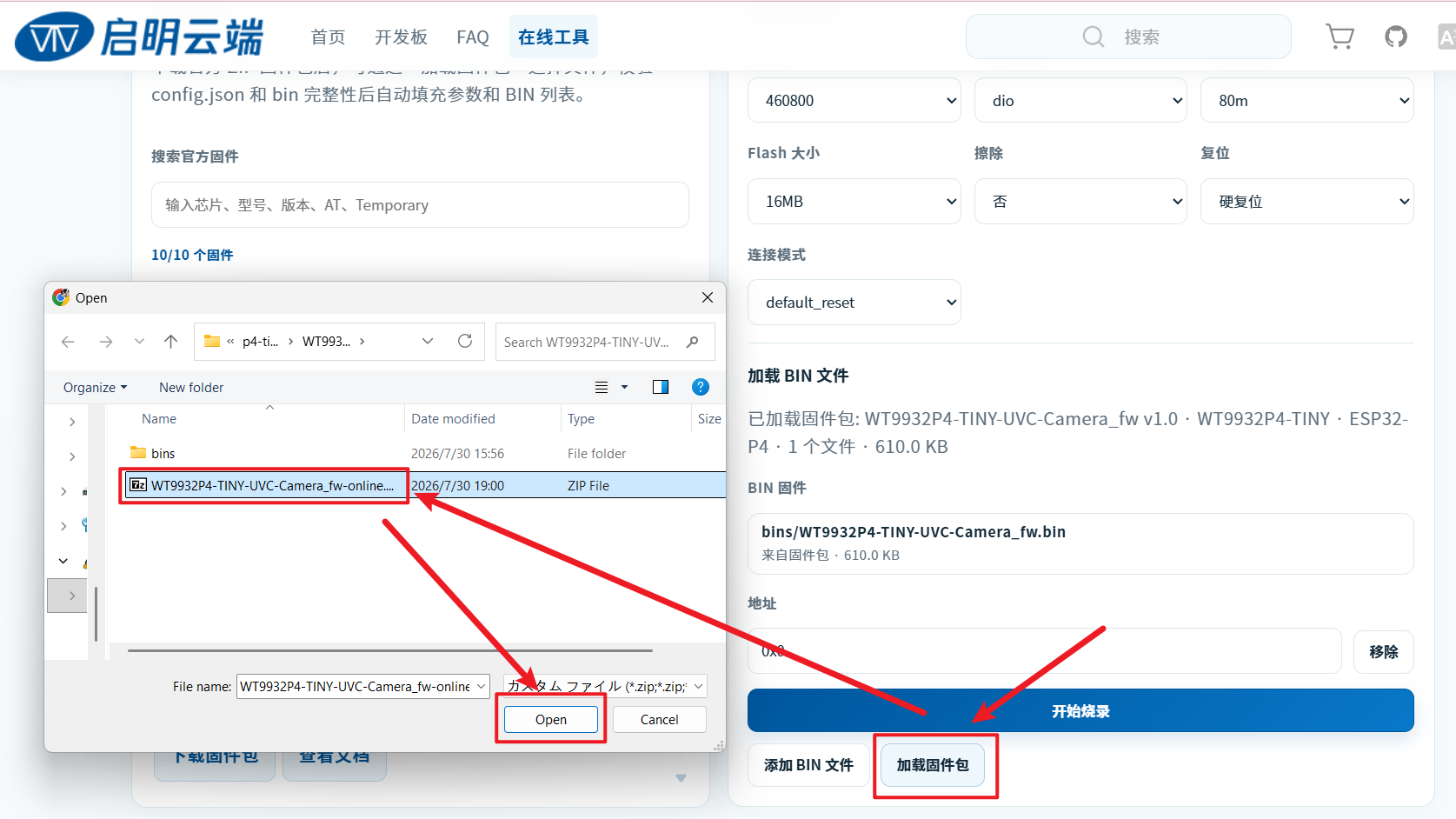Click the 10/10 个固件 text
1456x819 pixels.
192,255
